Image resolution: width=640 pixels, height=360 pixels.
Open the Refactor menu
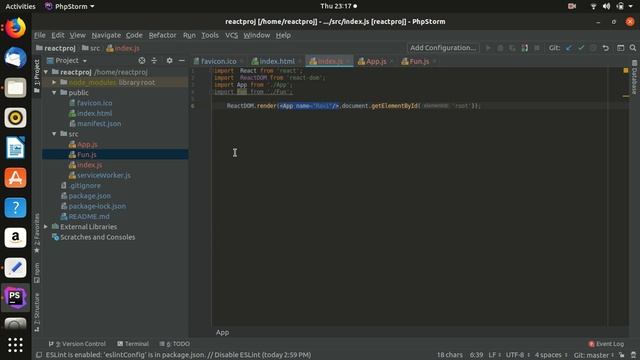point(162,35)
